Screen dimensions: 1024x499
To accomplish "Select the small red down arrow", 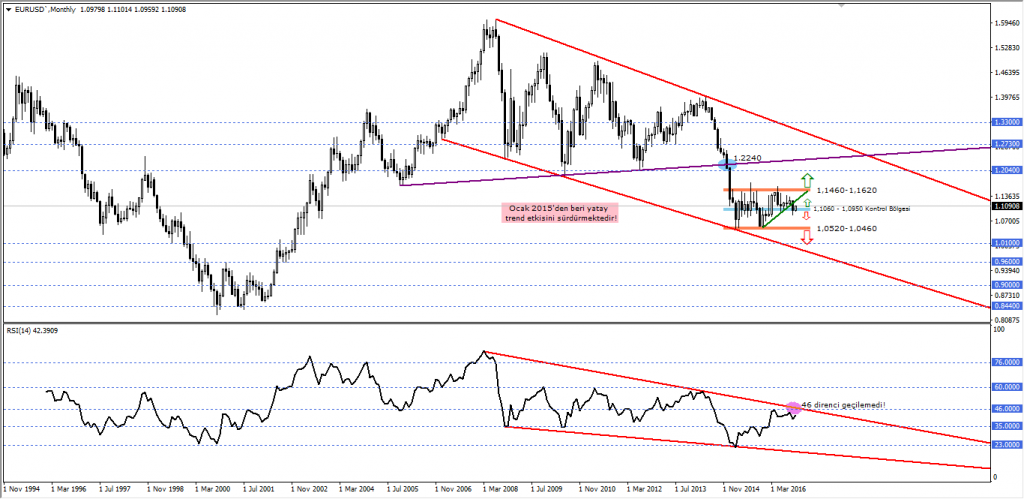I will tap(807, 215).
